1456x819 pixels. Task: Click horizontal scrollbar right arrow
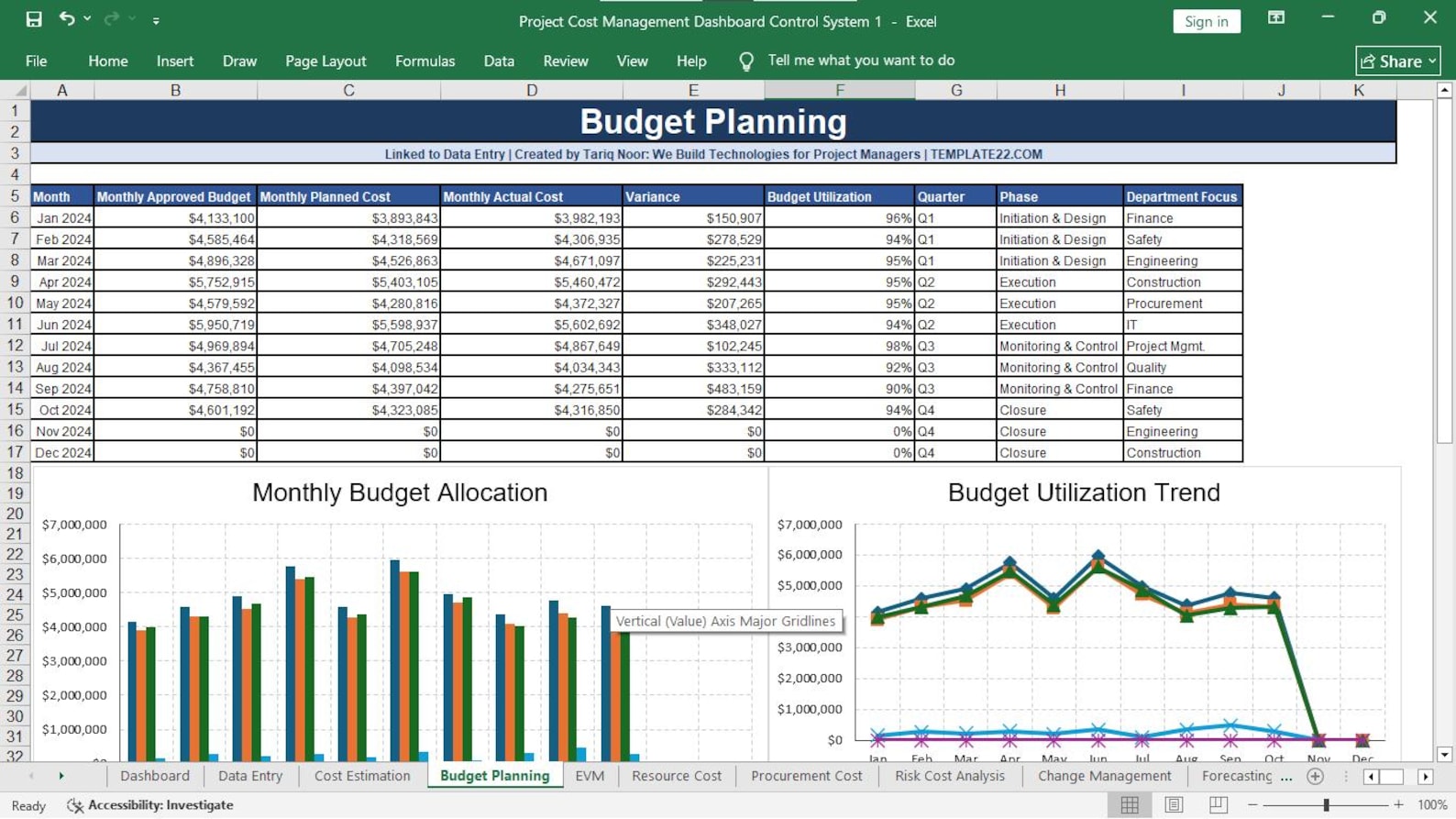tap(1426, 777)
